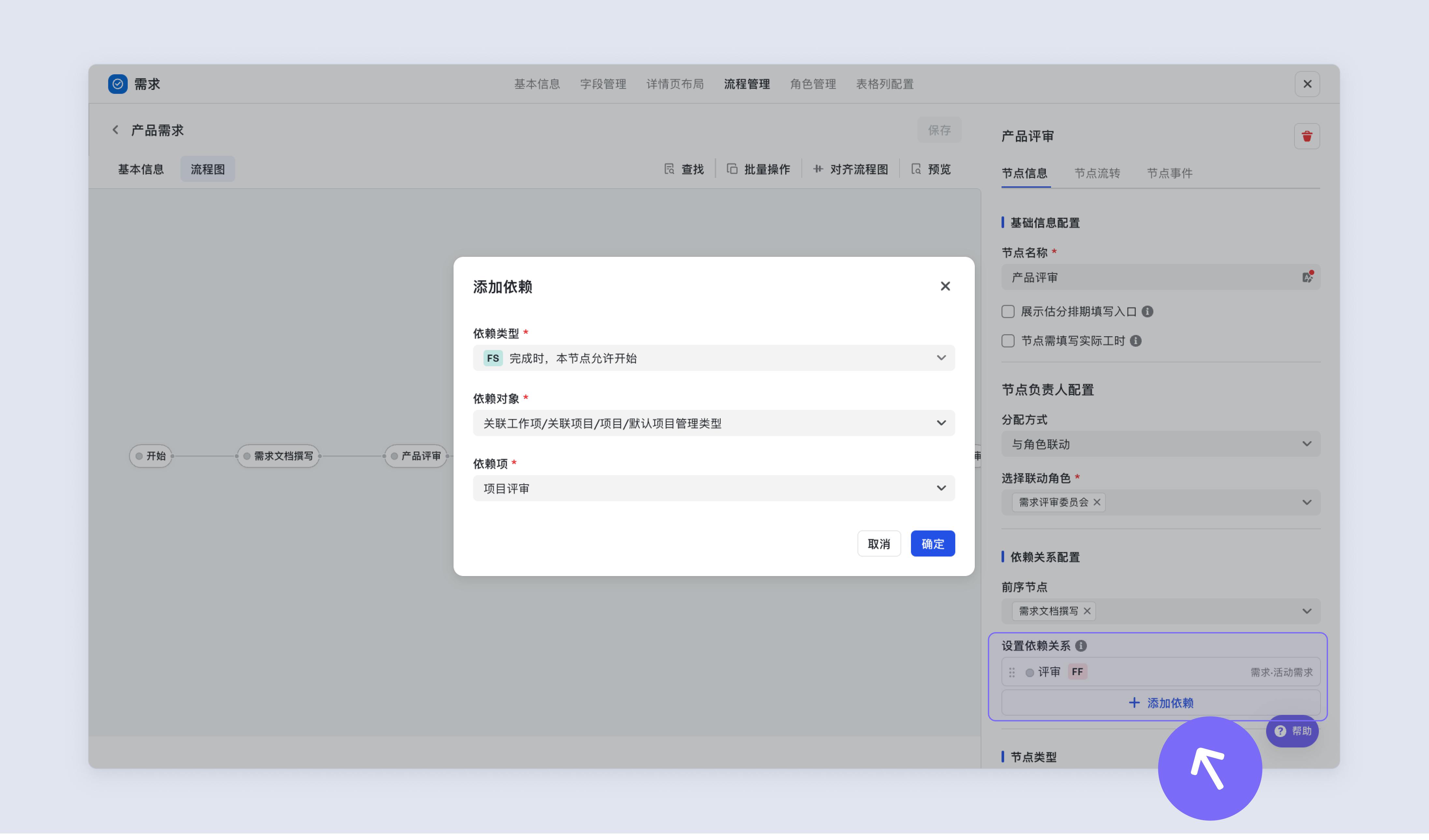The image size is (1429, 840).
Task: Remove the 需求文档撰写 predecessor tag
Action: coord(1087,611)
